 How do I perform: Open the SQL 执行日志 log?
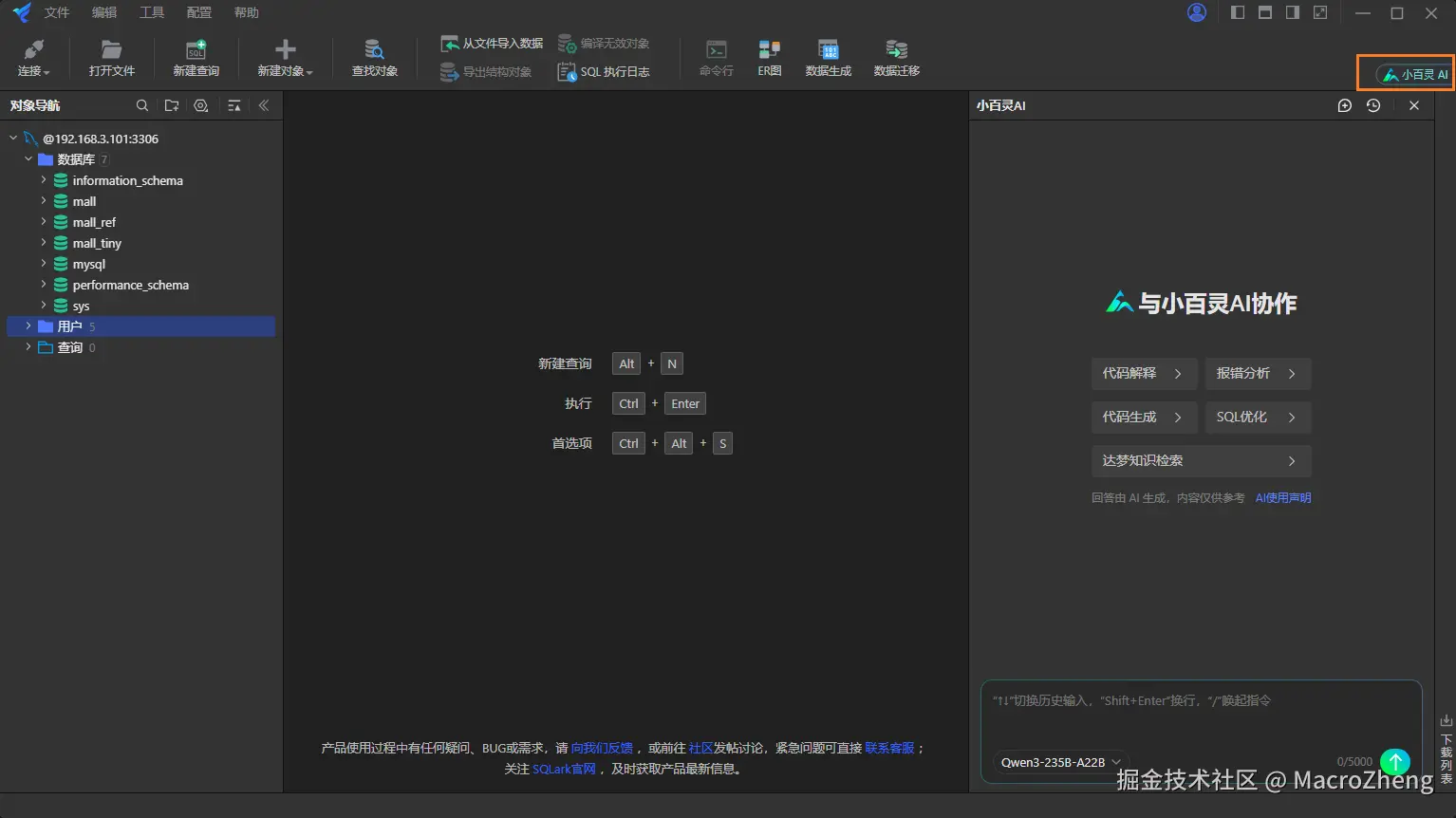604,72
